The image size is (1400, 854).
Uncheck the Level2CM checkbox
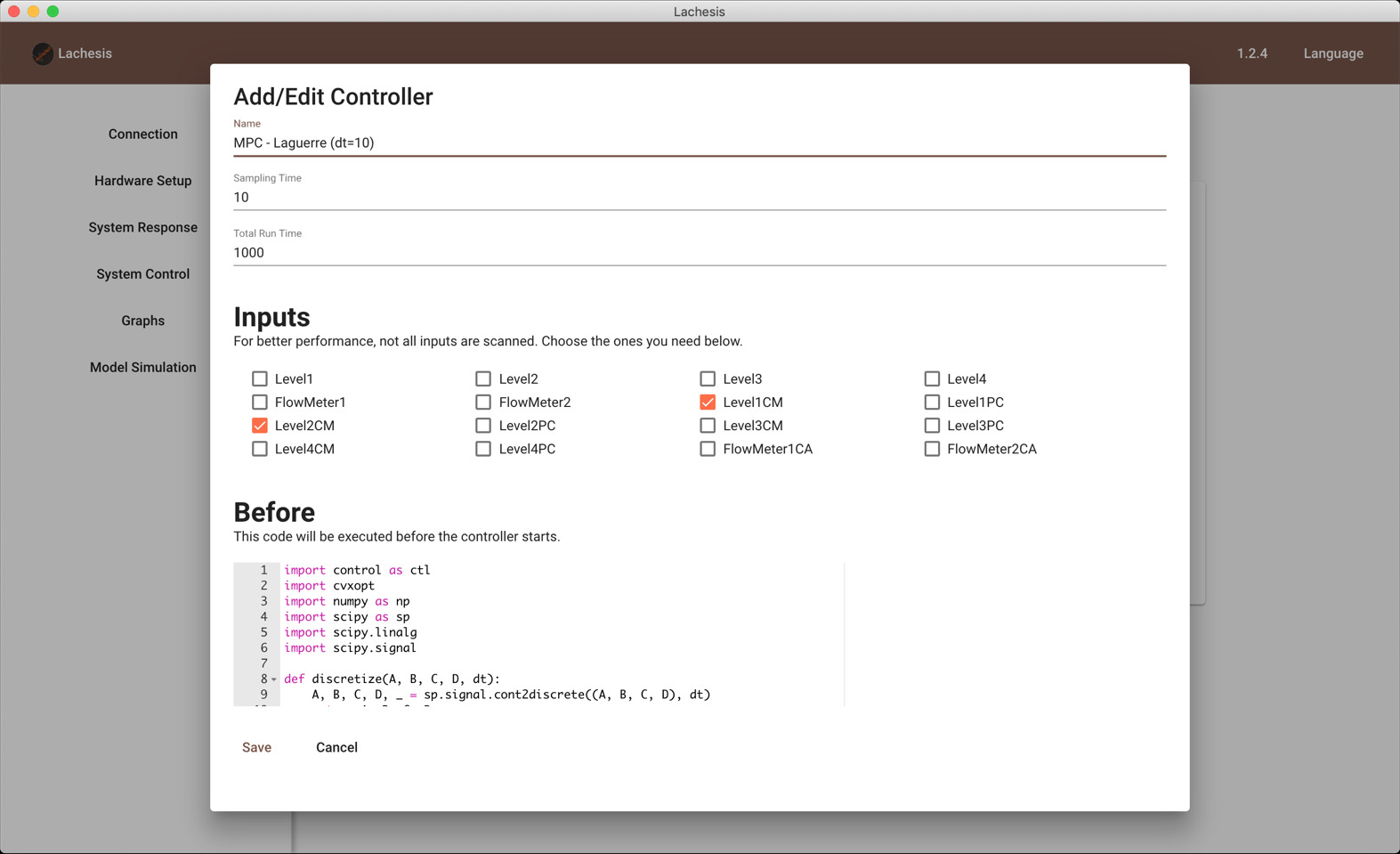click(259, 426)
